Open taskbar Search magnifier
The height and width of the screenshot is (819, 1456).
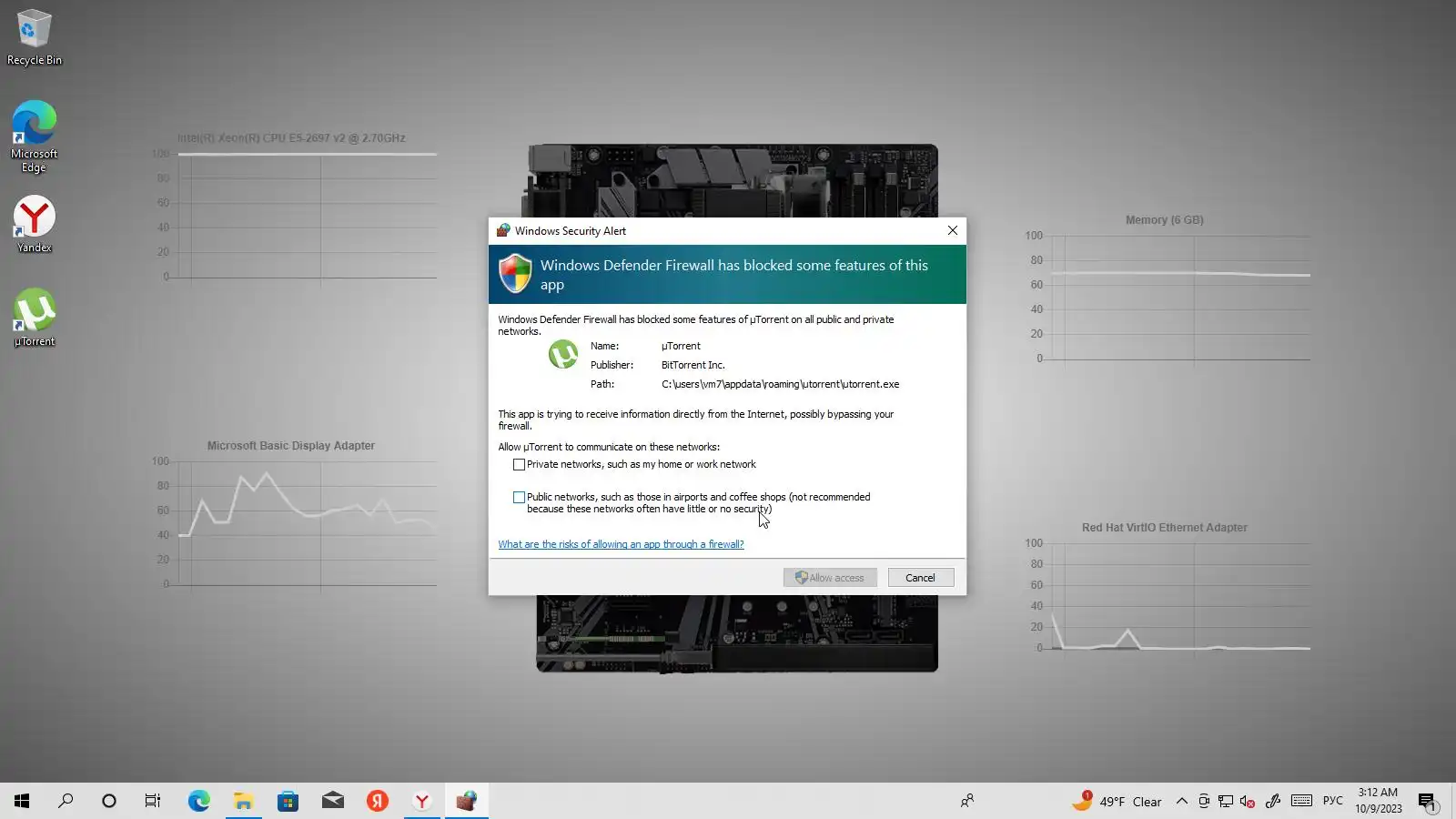(66, 801)
